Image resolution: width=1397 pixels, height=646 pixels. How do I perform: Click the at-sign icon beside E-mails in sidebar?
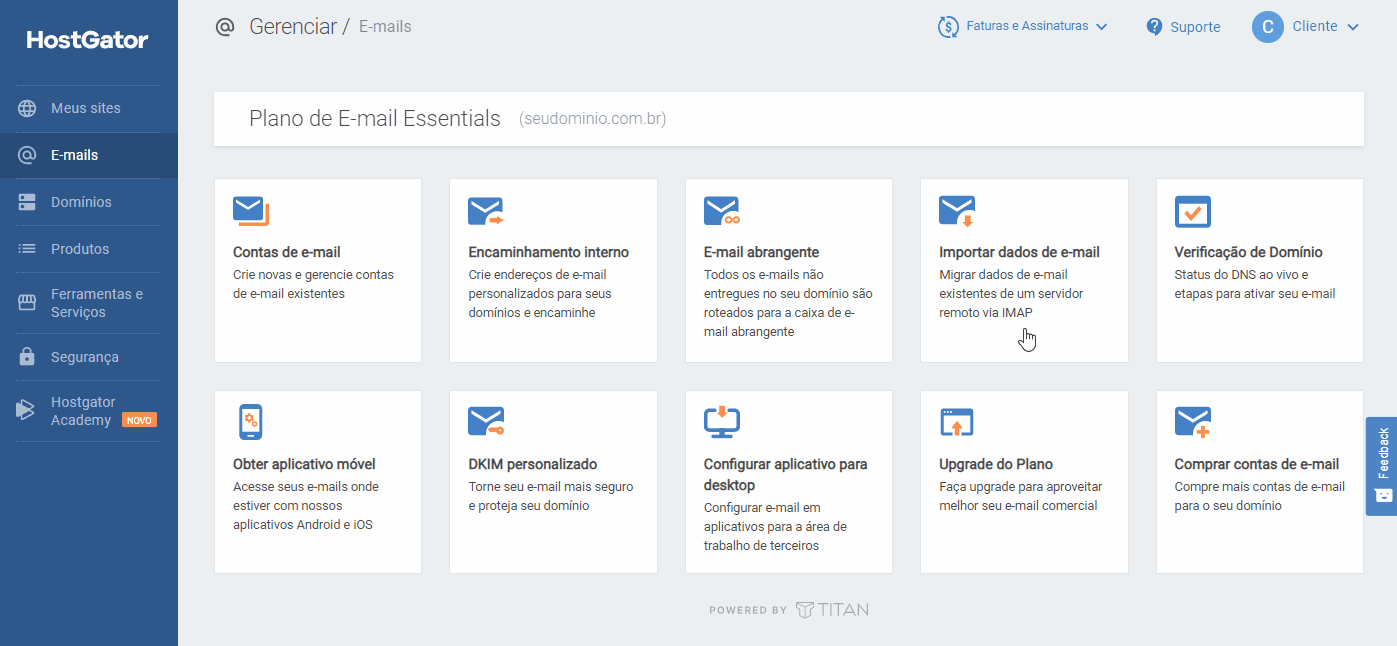(x=27, y=155)
